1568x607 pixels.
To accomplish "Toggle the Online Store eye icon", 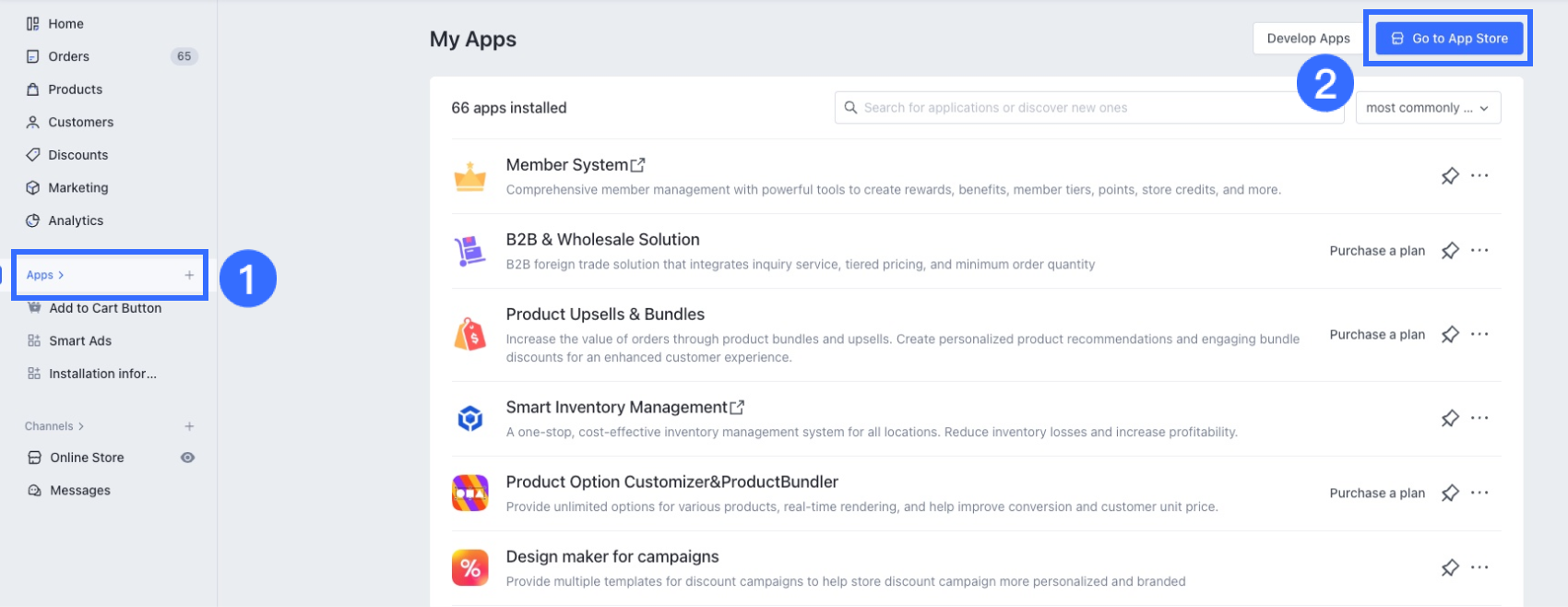I will (187, 458).
